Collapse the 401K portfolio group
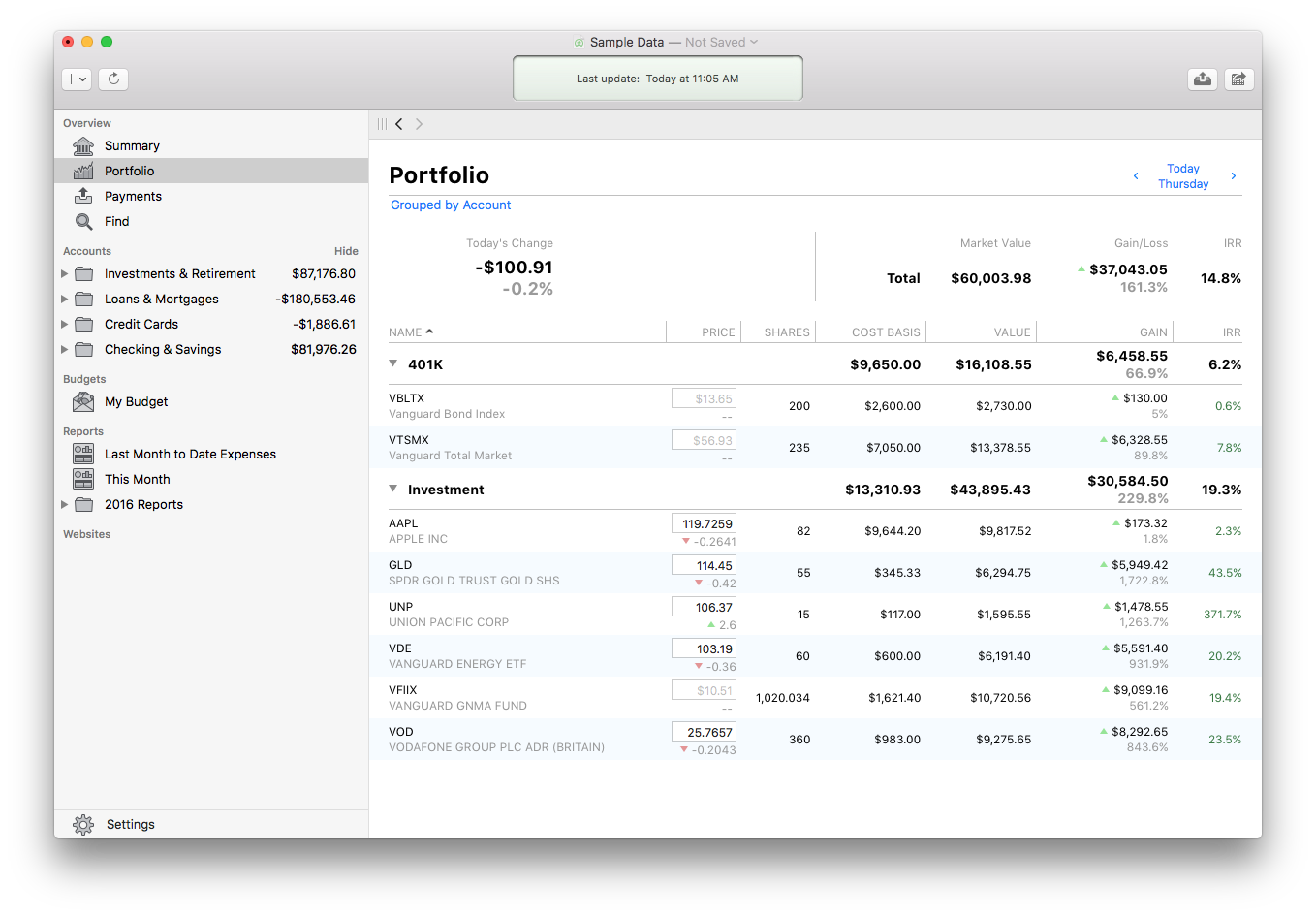The width and height of the screenshot is (1316, 916). 393,363
